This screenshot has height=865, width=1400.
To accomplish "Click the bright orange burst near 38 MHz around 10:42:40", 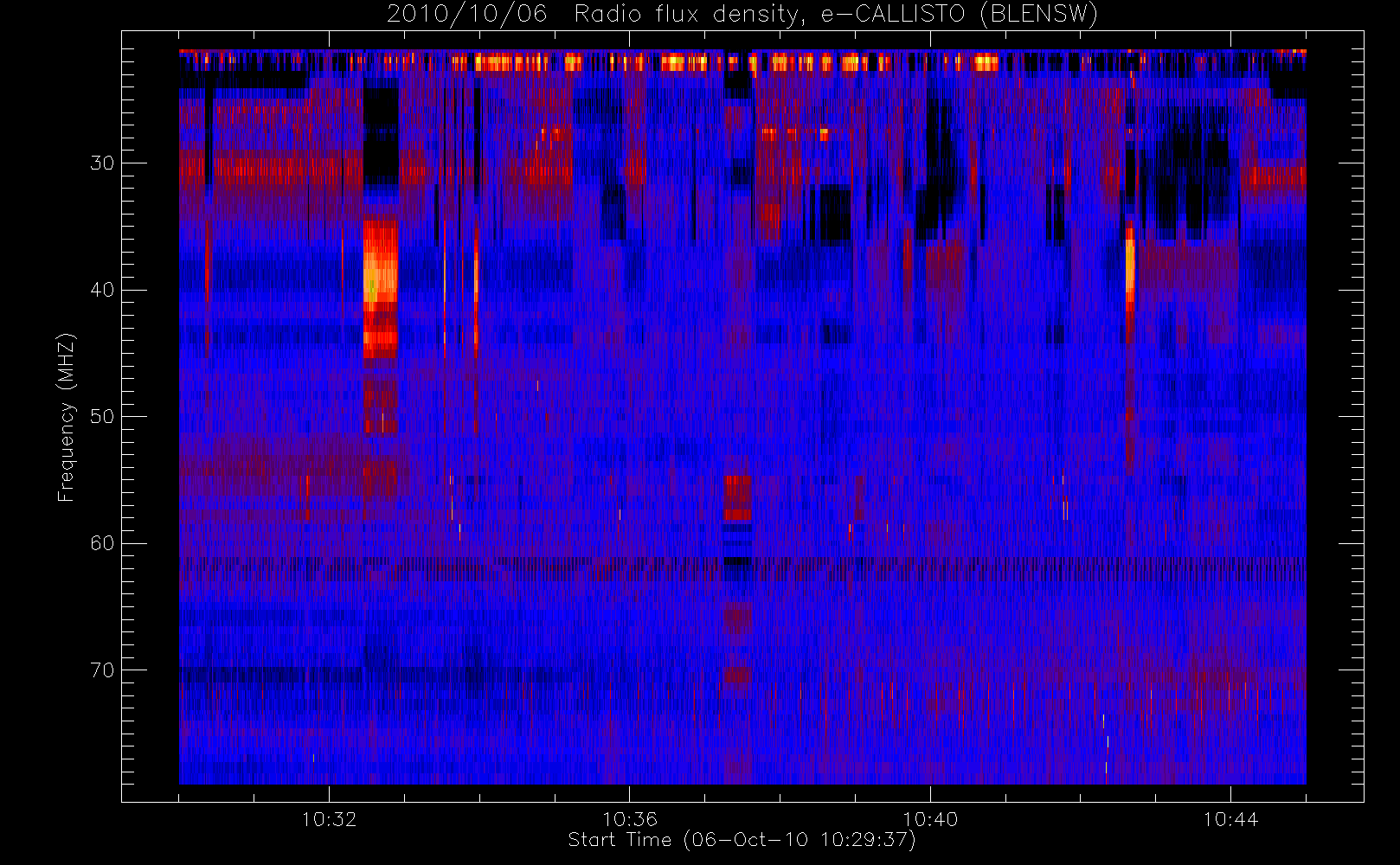I will click(x=1130, y=268).
